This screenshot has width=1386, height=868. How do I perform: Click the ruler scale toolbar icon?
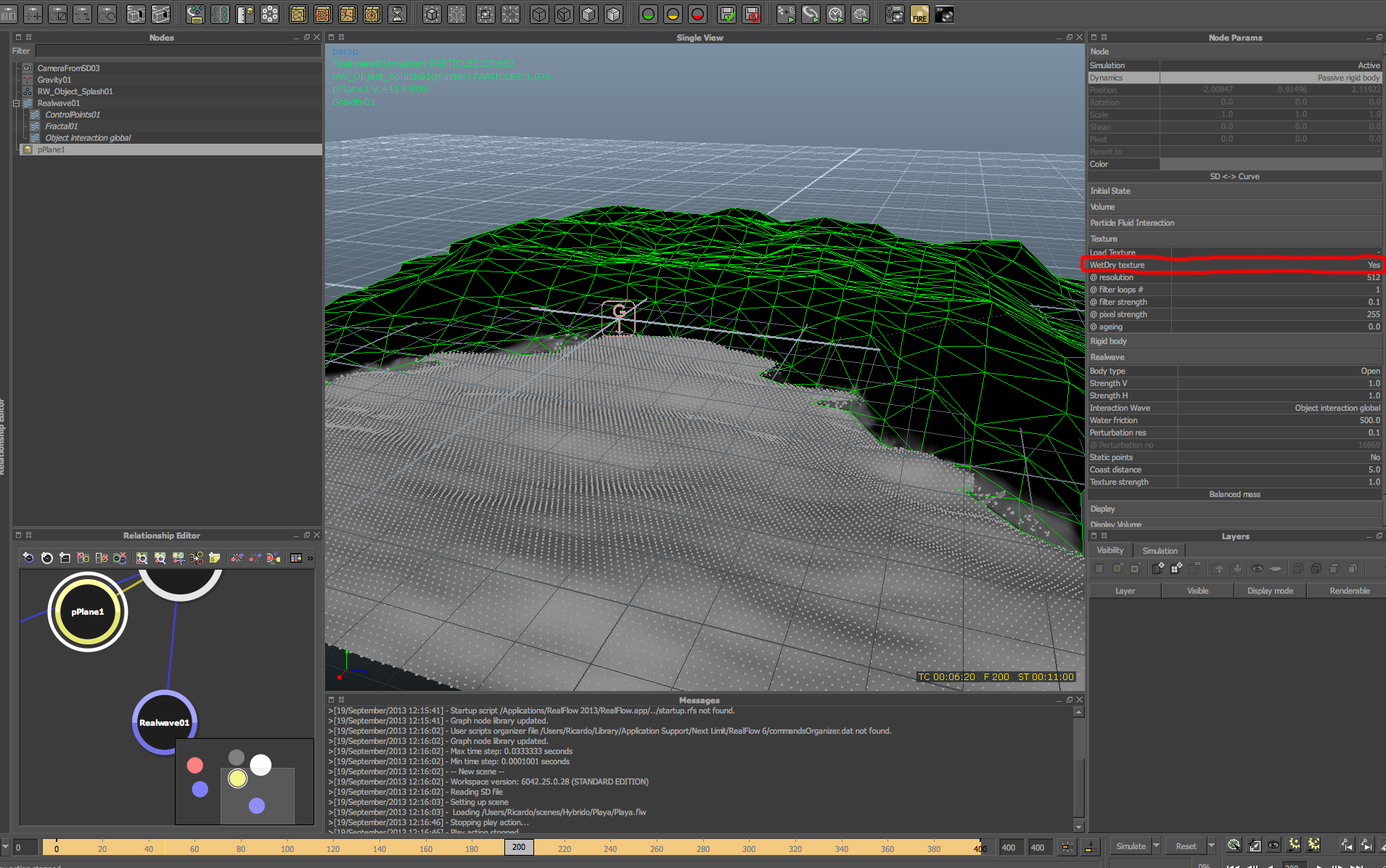(245, 15)
